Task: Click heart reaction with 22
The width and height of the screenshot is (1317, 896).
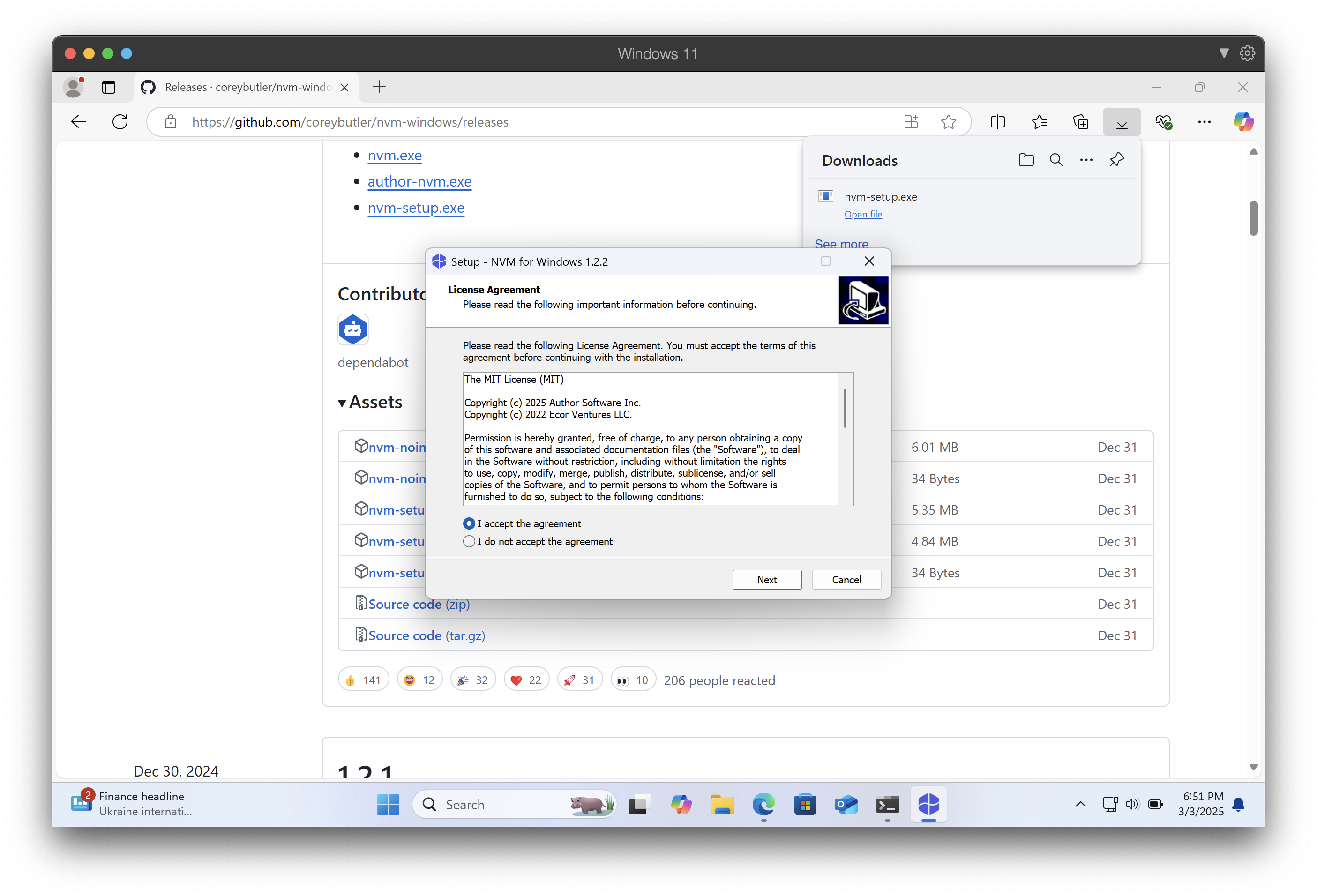Action: (526, 679)
